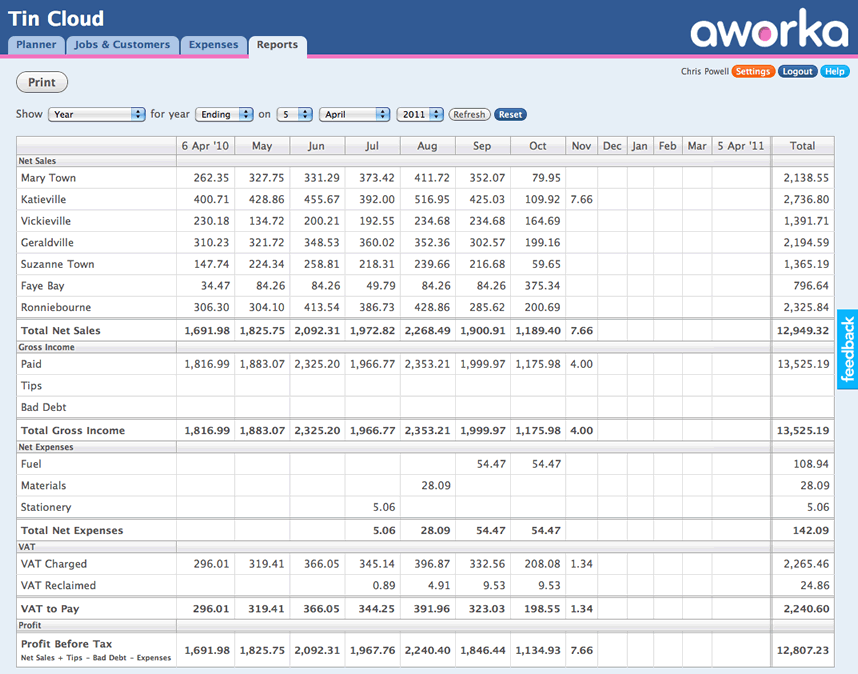Viewport: 858px width, 674px height.
Task: Change the day number dropdown
Action: (x=294, y=115)
